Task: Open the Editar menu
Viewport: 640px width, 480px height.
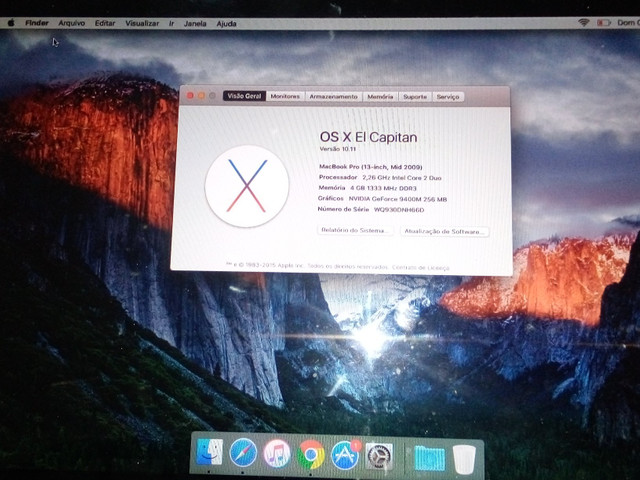Action: [105, 23]
